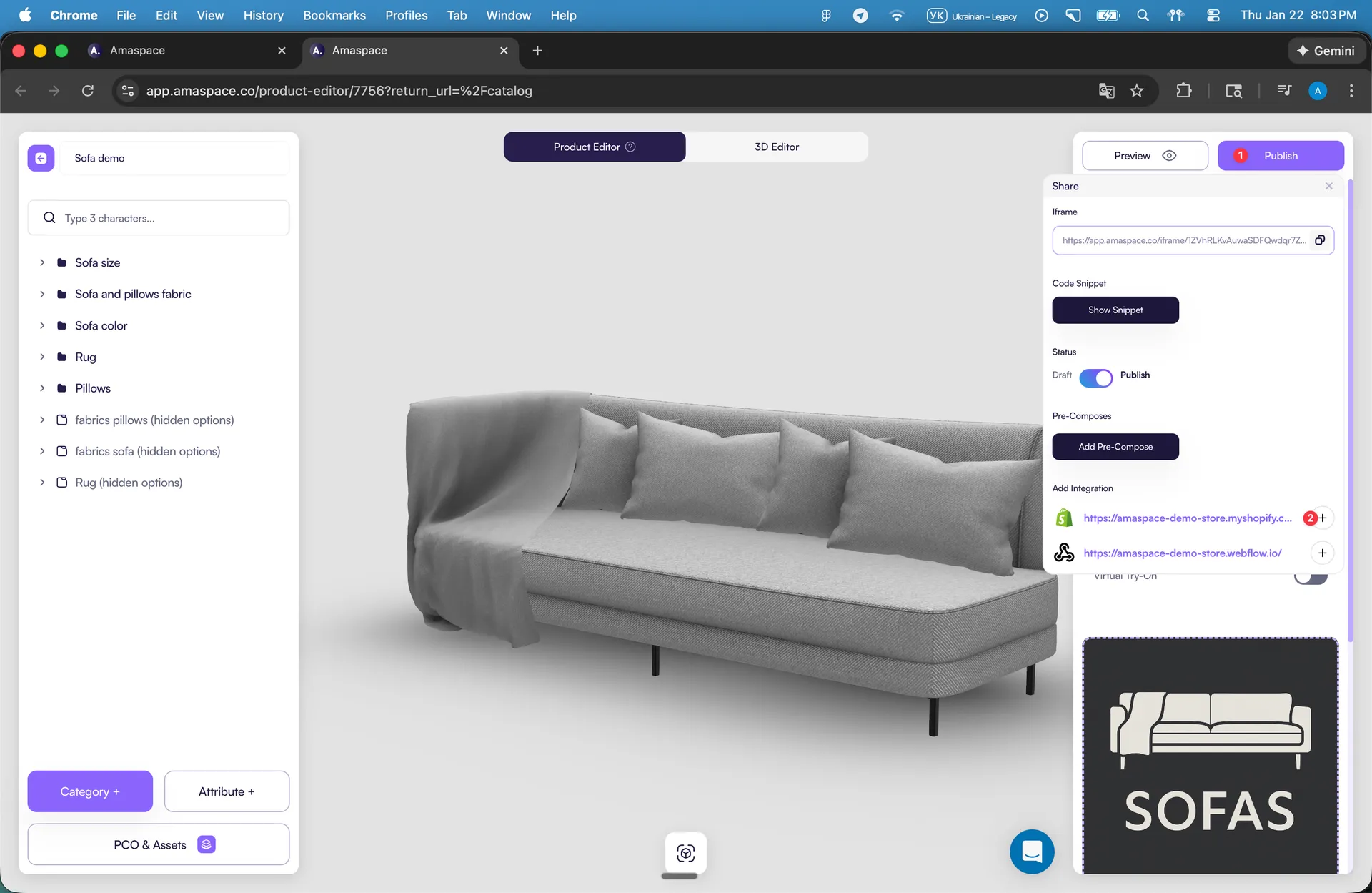Click the camera capture icon below the sofa

pyautogui.click(x=686, y=852)
